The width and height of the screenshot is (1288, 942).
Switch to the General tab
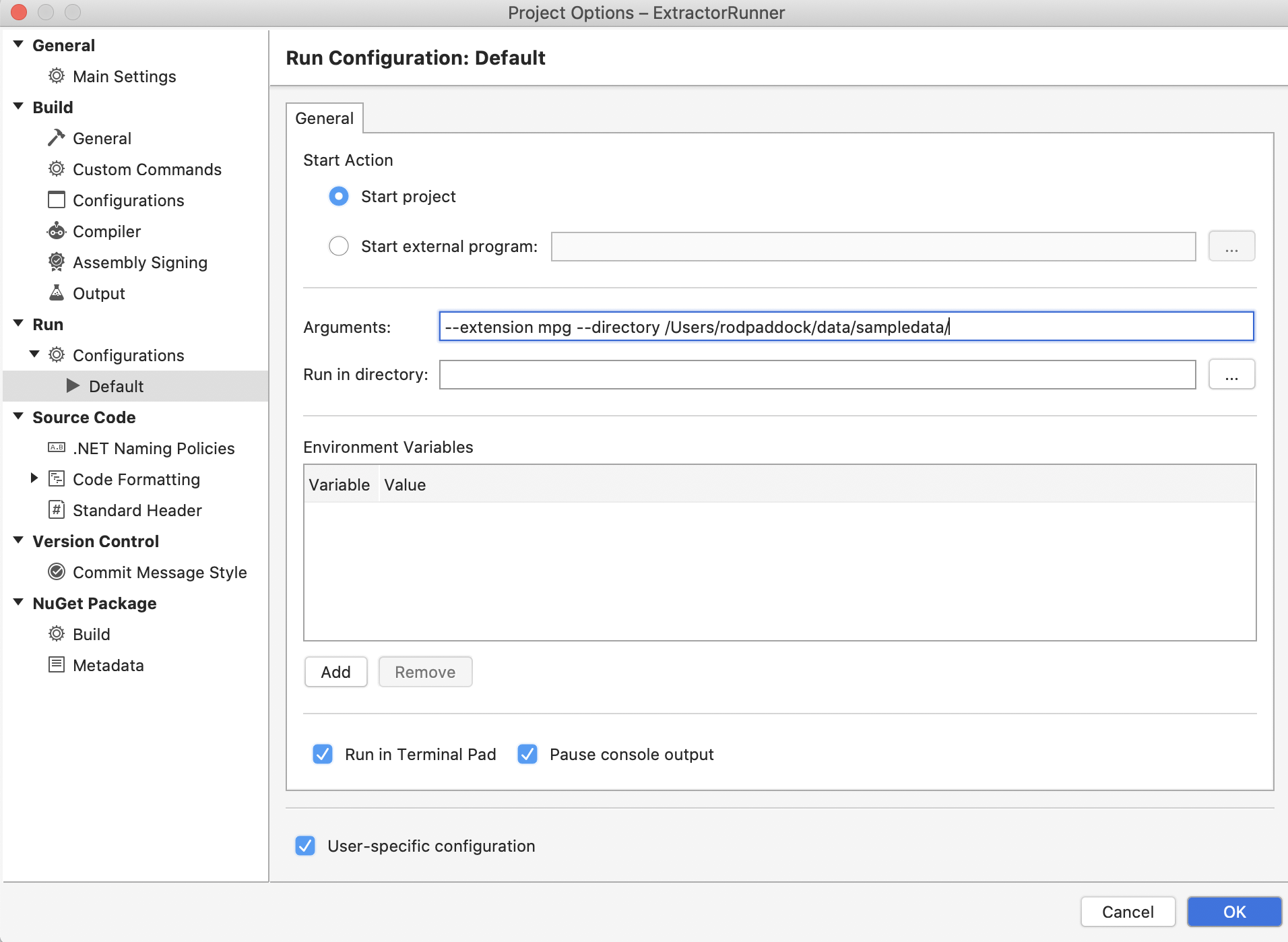pos(325,119)
